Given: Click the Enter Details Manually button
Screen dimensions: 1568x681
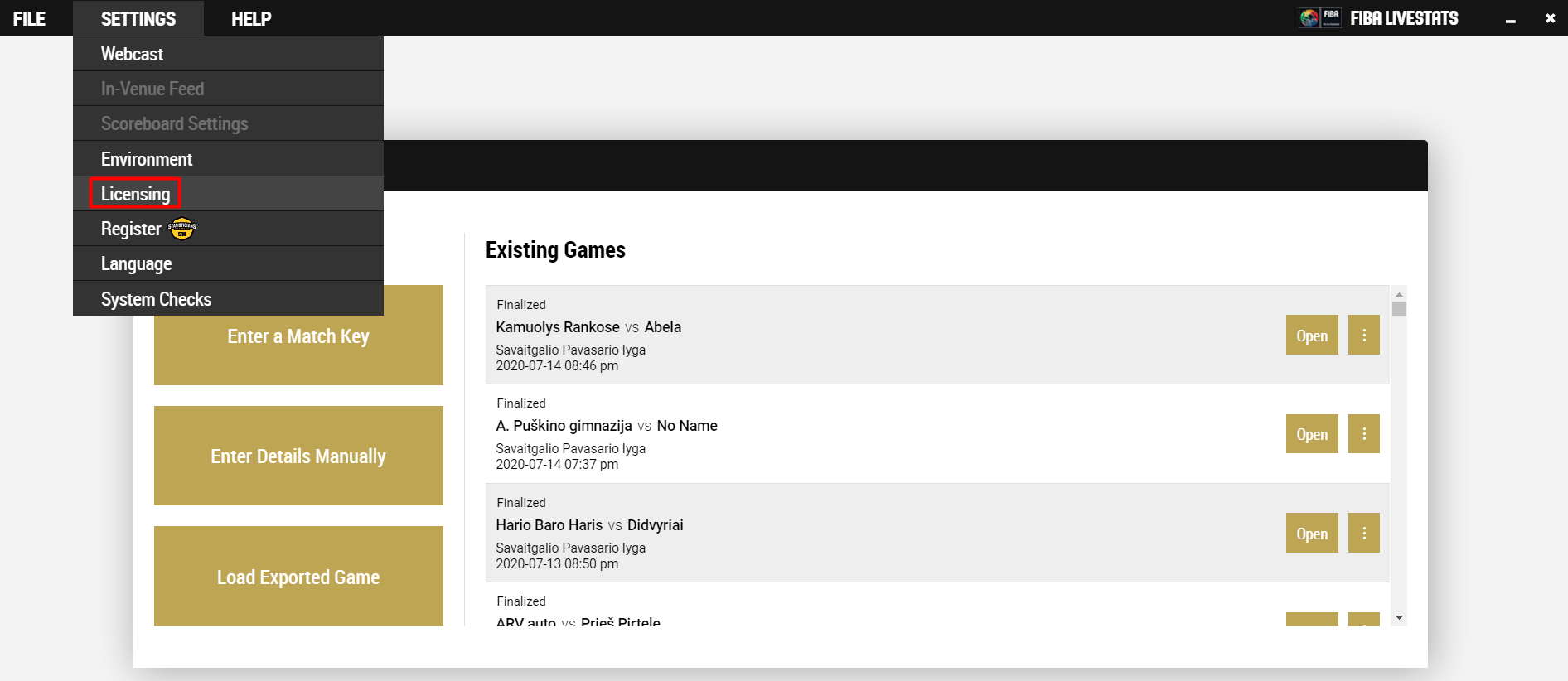Looking at the screenshot, I should (298, 456).
